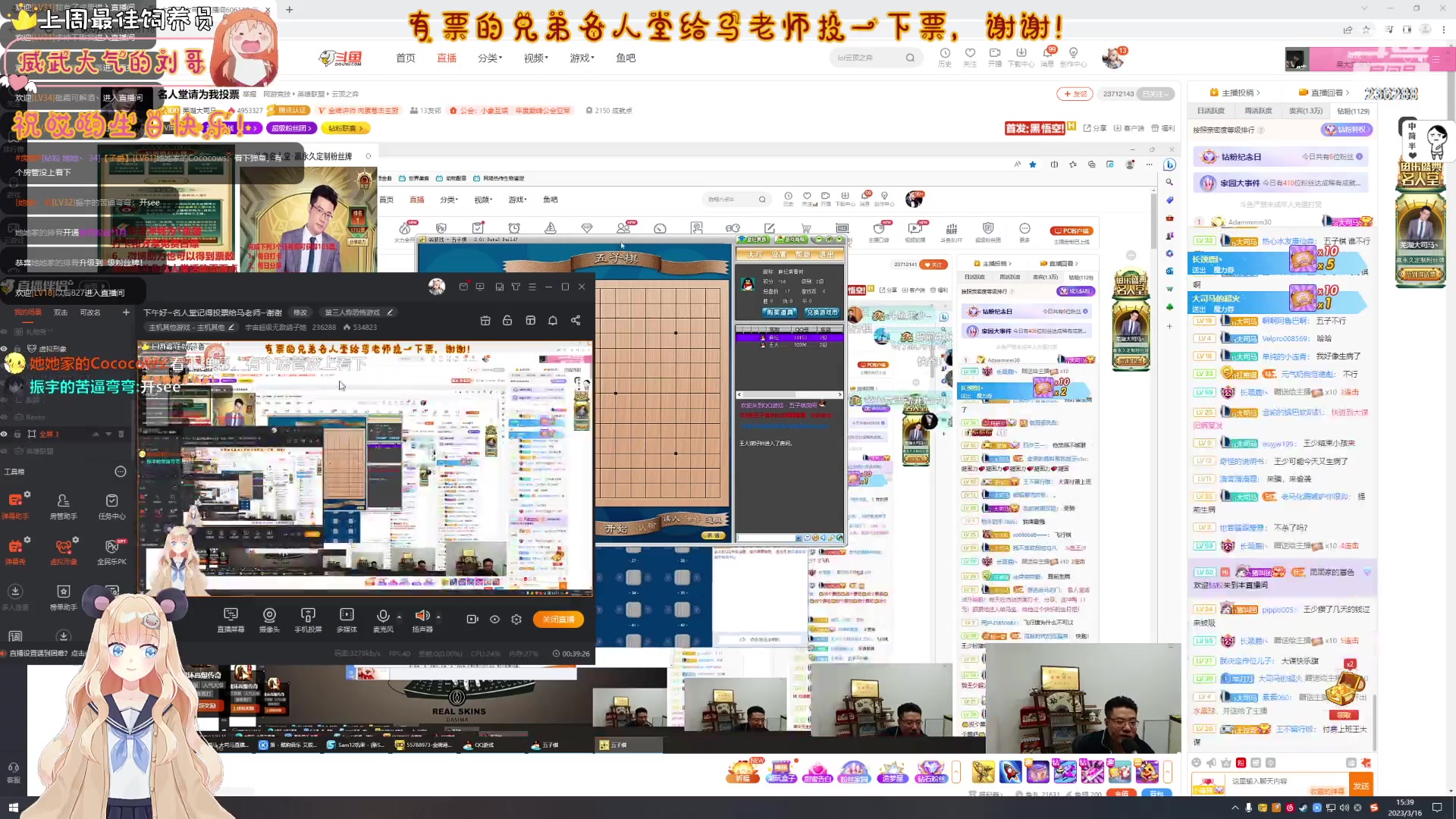The height and width of the screenshot is (819, 1456).
Task: Open 分类 dropdown in main Douyu header
Action: tap(490, 58)
